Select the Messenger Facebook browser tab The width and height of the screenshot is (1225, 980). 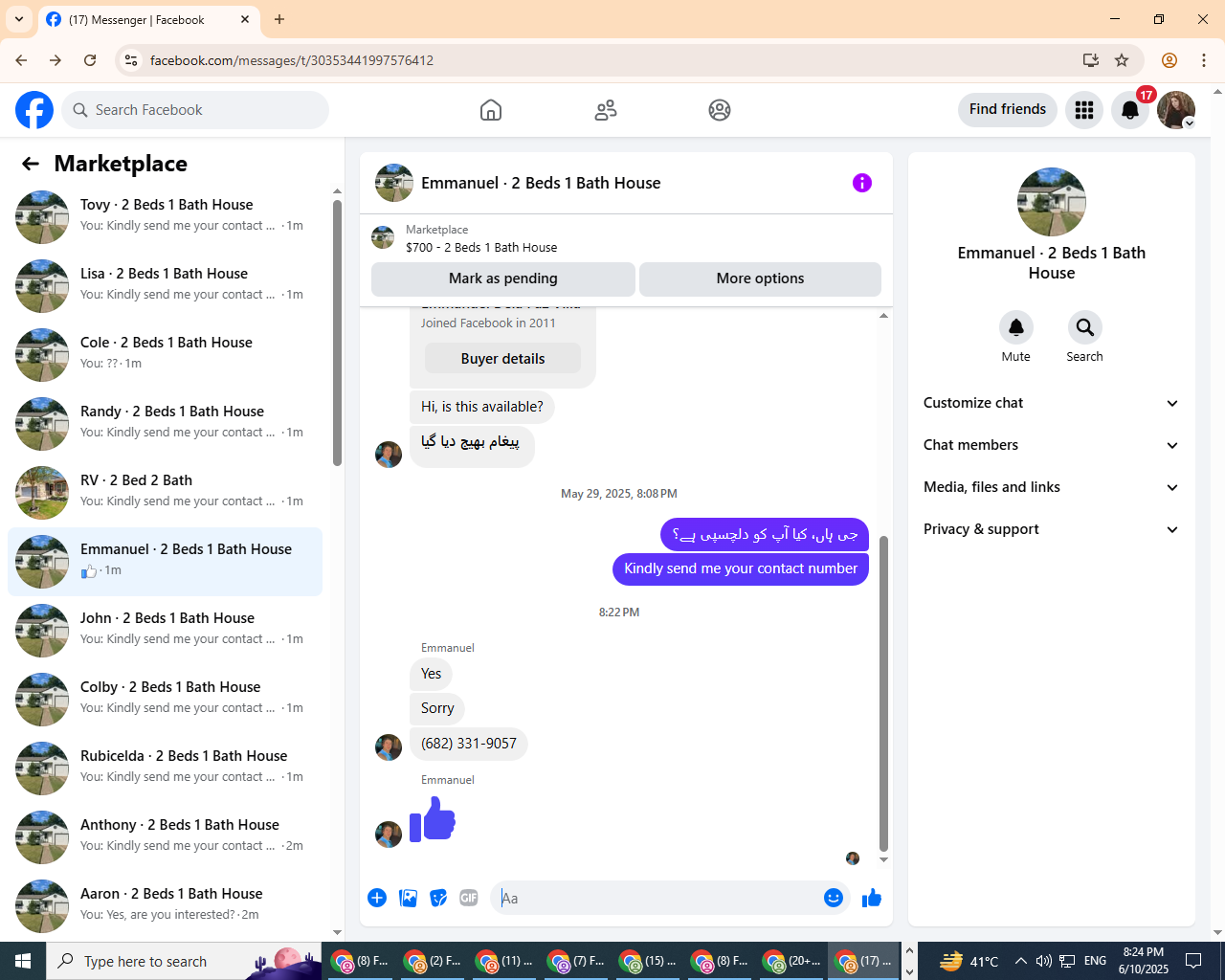click(x=148, y=19)
